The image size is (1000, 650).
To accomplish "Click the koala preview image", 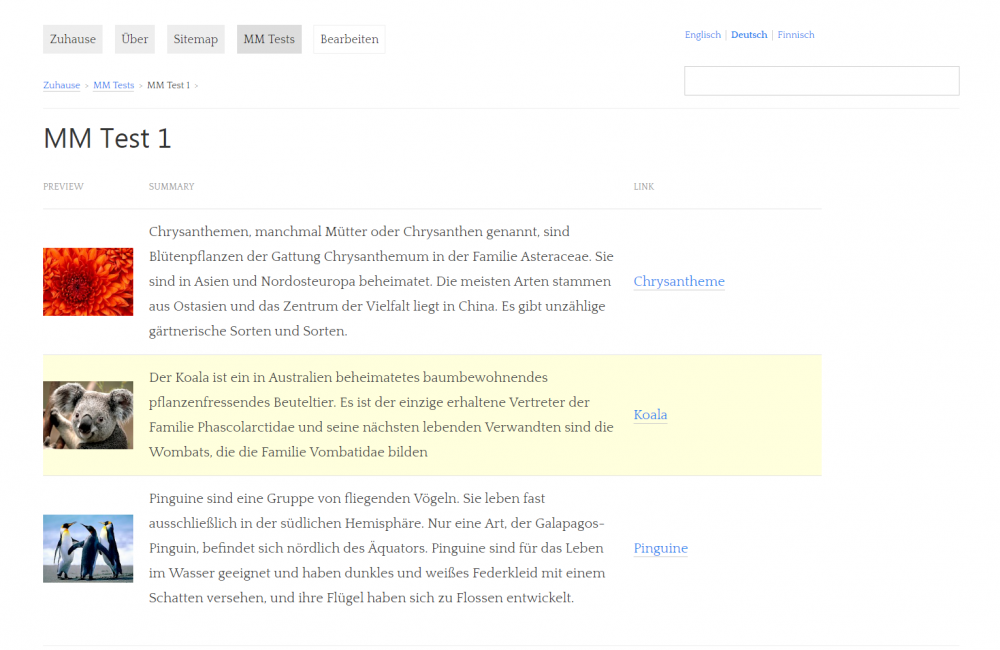I will [88, 415].
